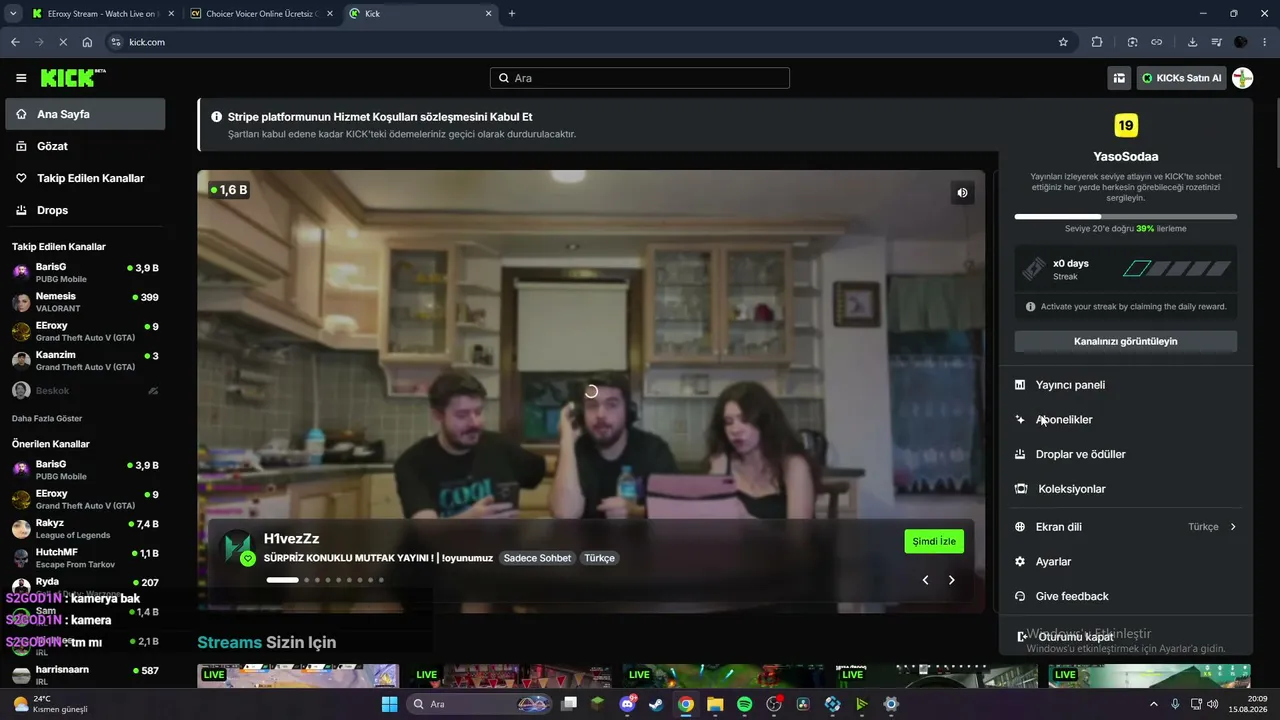1280x720 pixels.
Task: Click daily streak reward indicator
Action: tap(1176, 268)
